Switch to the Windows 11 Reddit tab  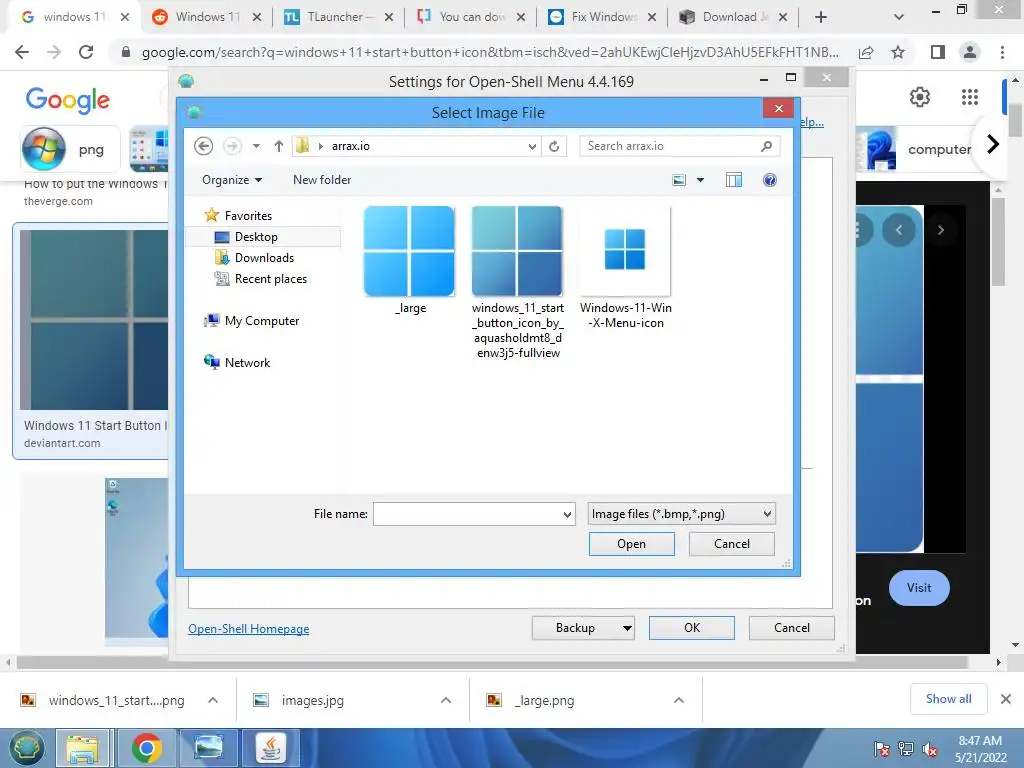(x=206, y=17)
